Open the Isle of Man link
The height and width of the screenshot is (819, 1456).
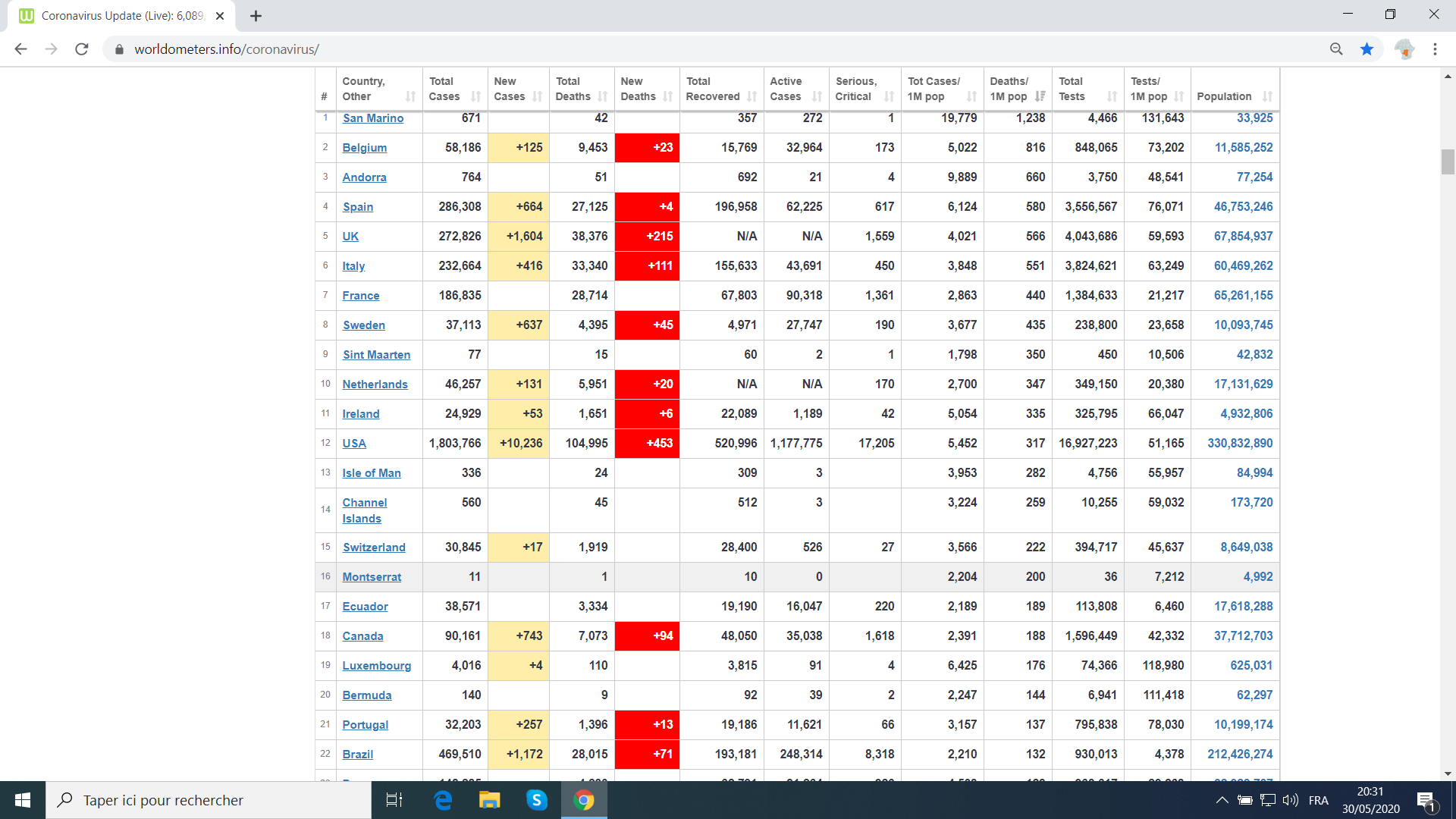pyautogui.click(x=372, y=473)
